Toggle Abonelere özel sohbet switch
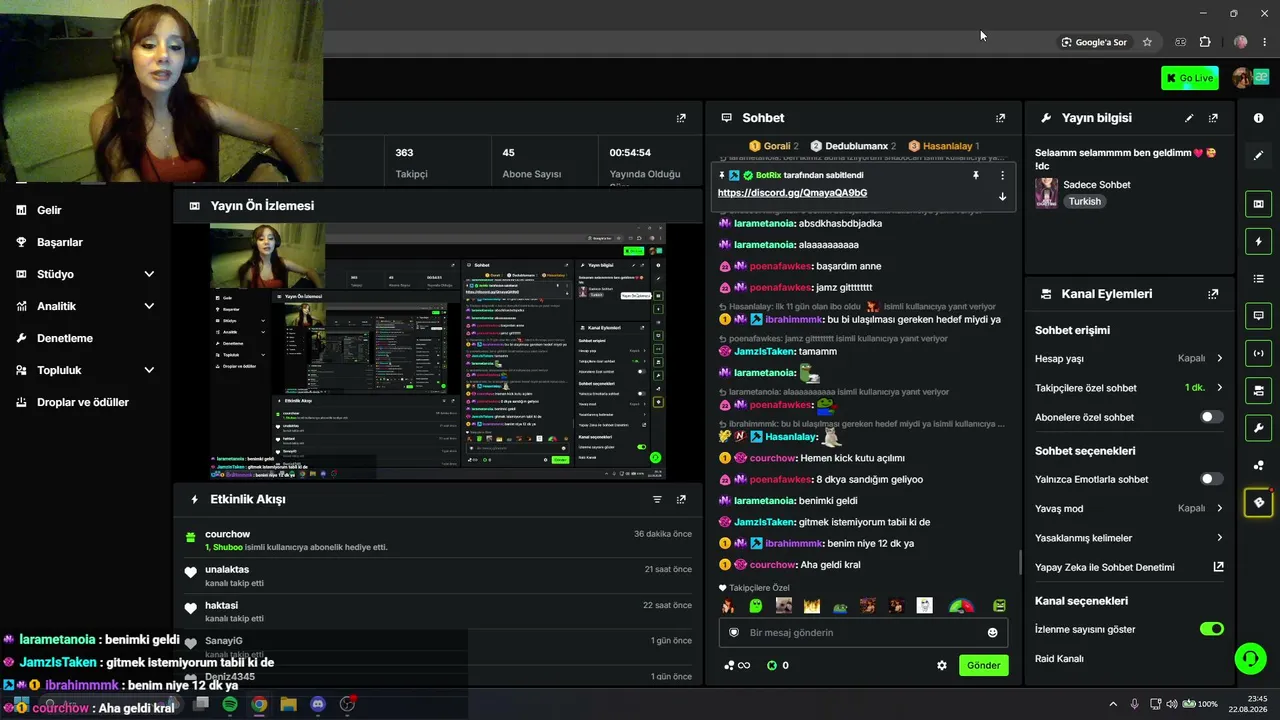Viewport: 1280px width, 720px height. click(x=1211, y=417)
